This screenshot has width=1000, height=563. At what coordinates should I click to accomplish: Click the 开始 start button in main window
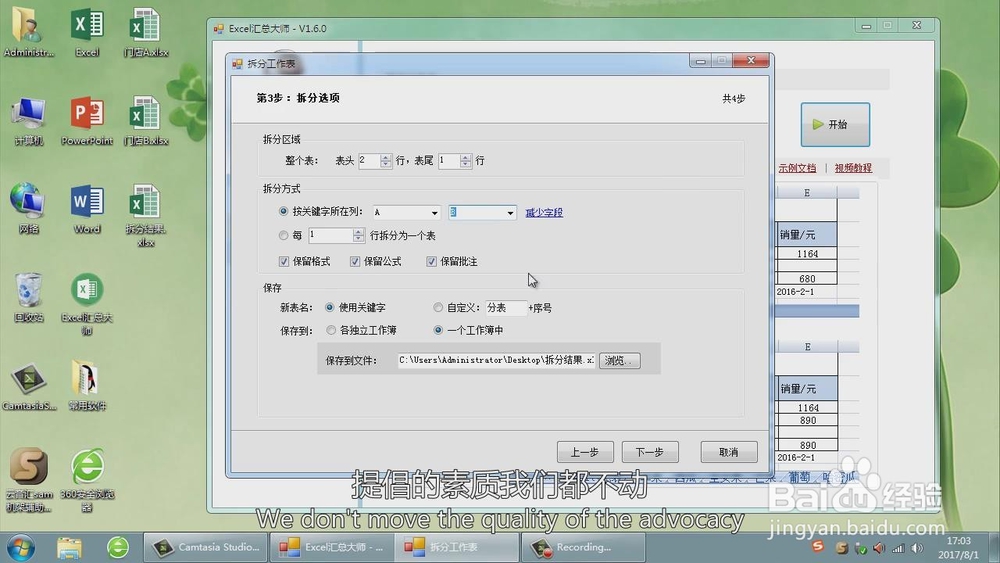[x=835, y=124]
